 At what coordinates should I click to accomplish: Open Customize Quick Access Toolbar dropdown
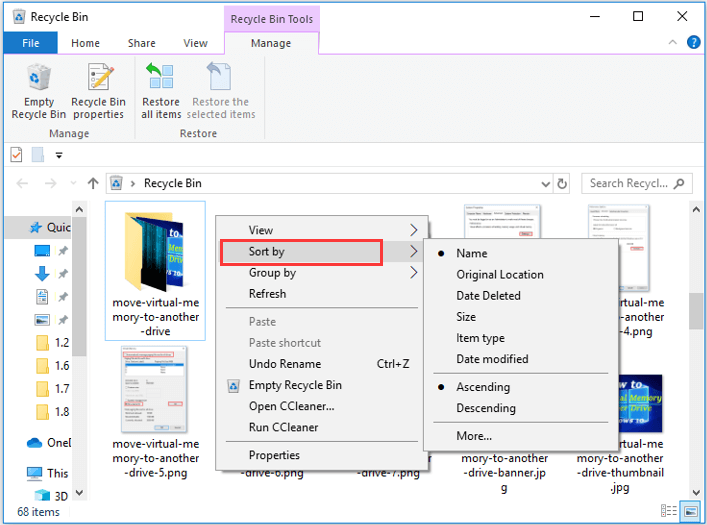tap(59, 156)
